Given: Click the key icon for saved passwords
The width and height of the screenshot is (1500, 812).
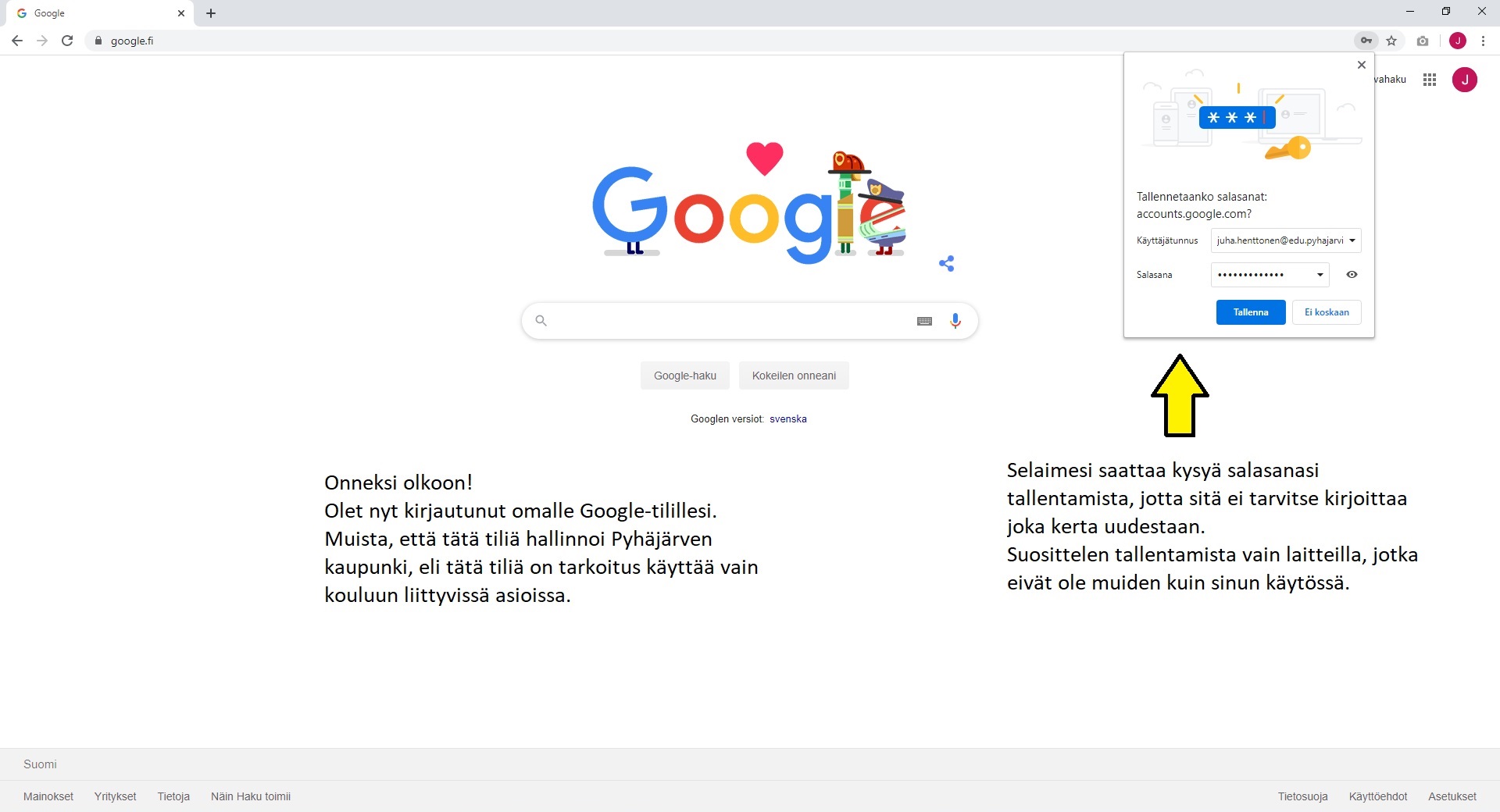Looking at the screenshot, I should coord(1366,41).
